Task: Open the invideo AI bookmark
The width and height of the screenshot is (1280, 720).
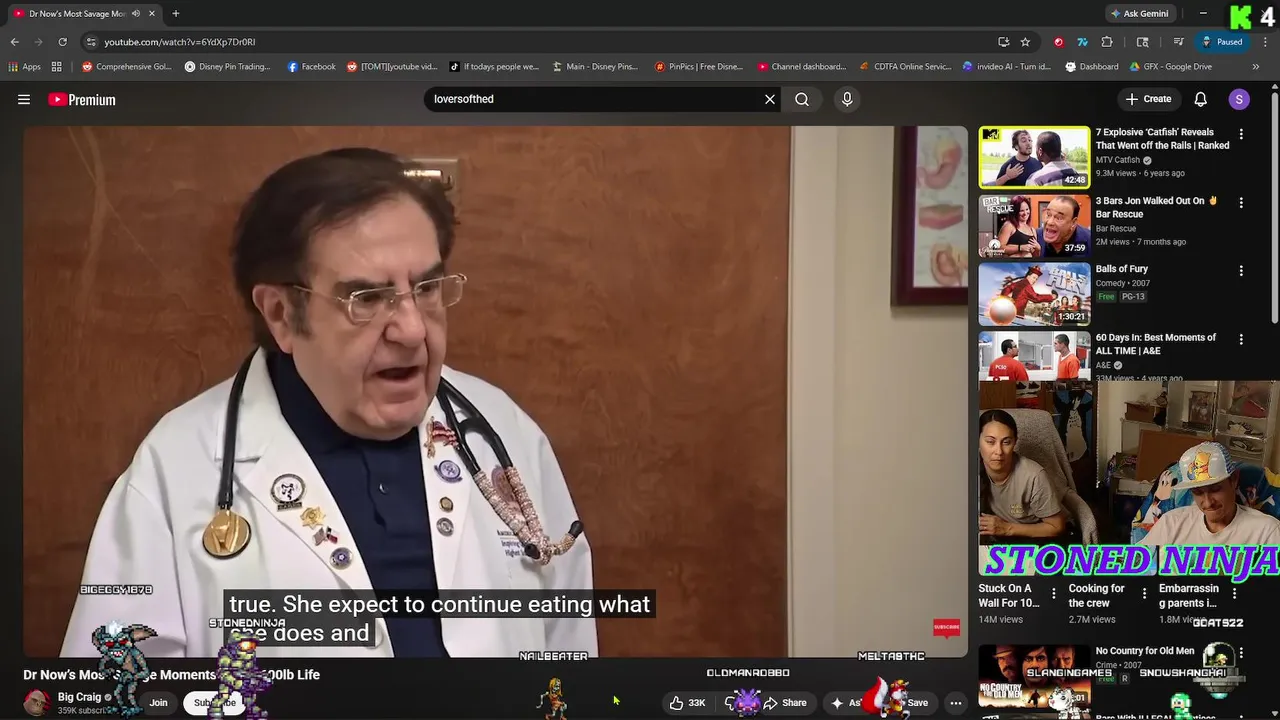Action: tap(1006, 67)
